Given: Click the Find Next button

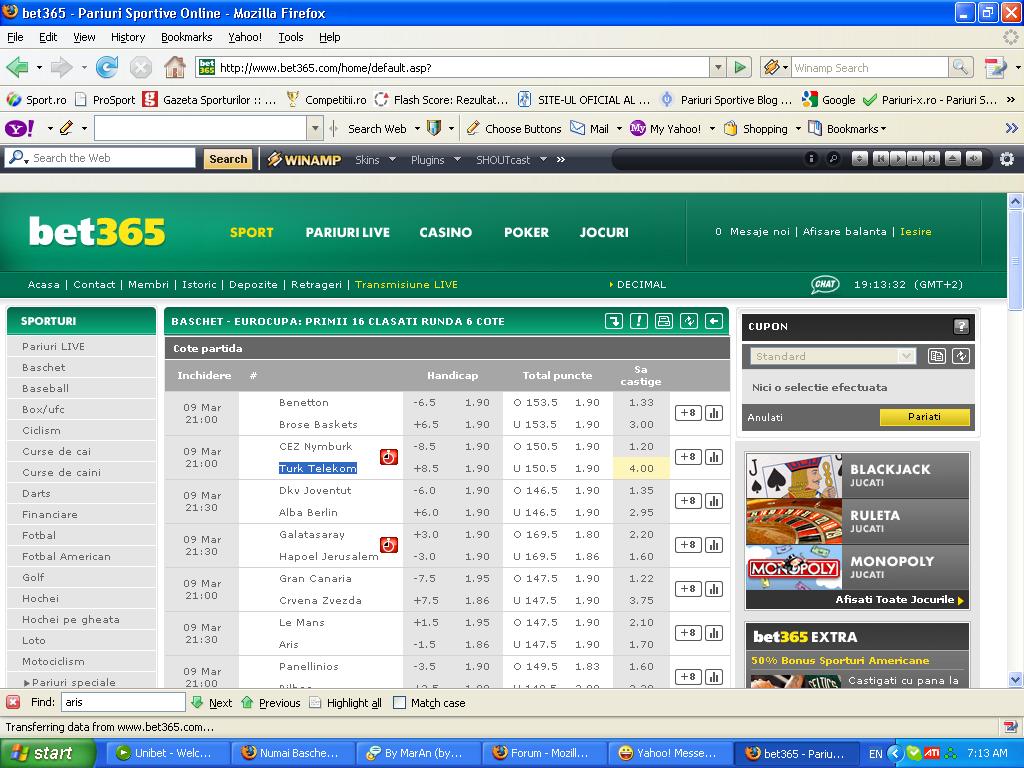Looking at the screenshot, I should 212,703.
